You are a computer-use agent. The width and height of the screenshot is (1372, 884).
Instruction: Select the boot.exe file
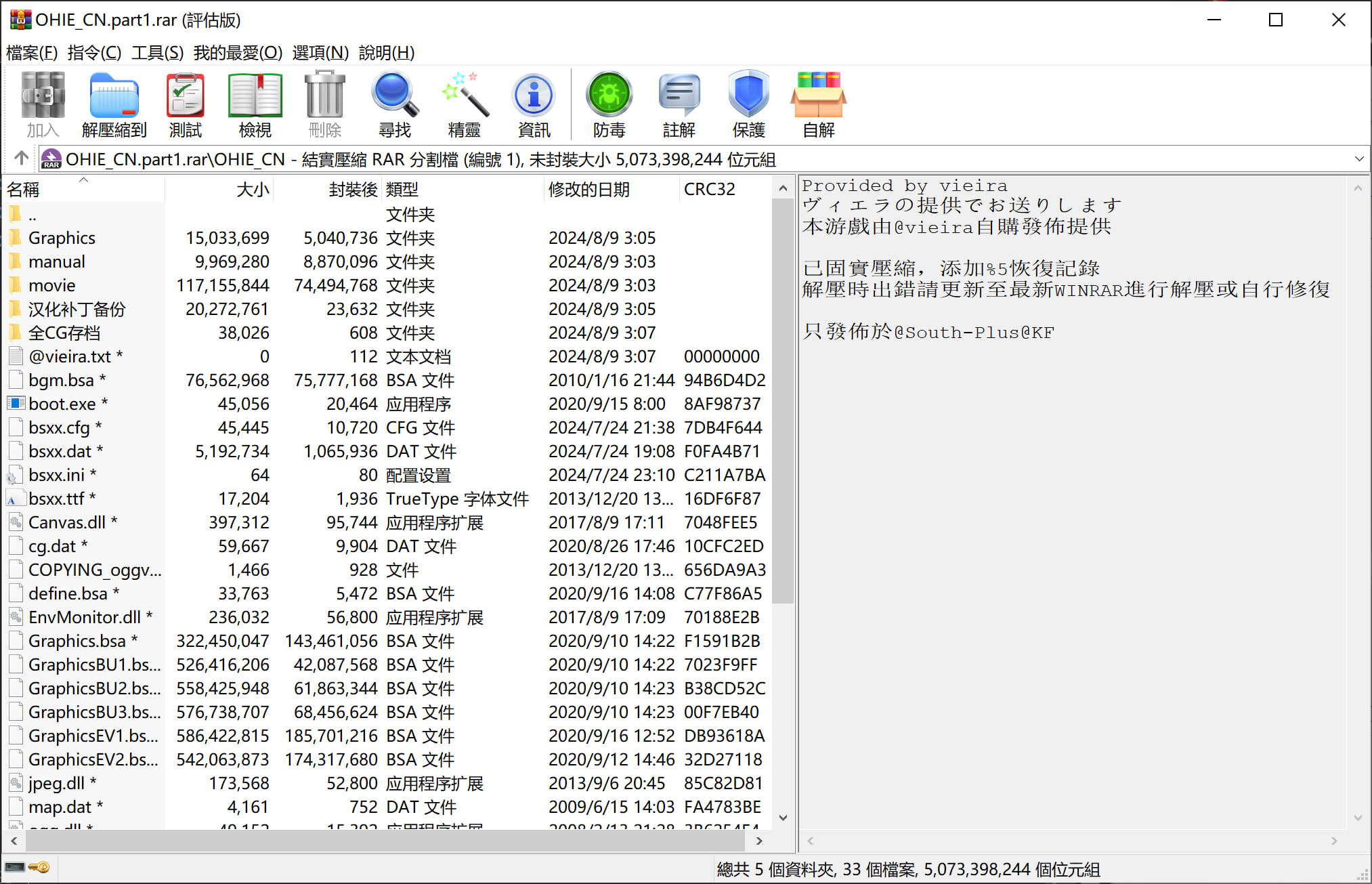point(62,404)
